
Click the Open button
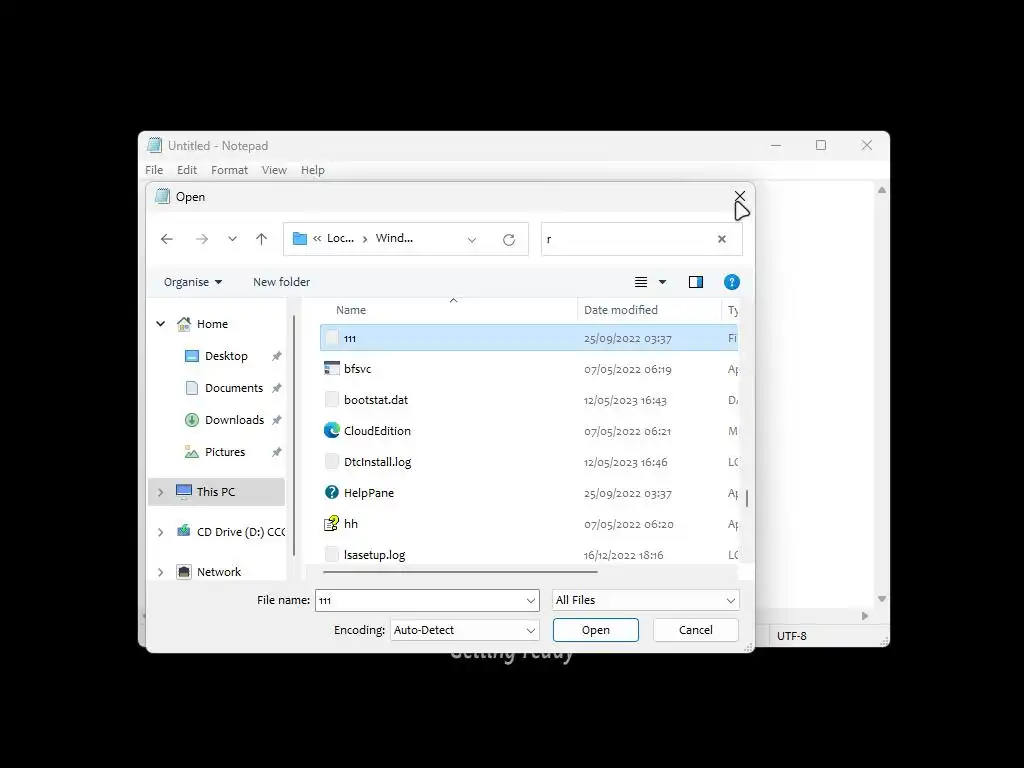click(x=596, y=630)
